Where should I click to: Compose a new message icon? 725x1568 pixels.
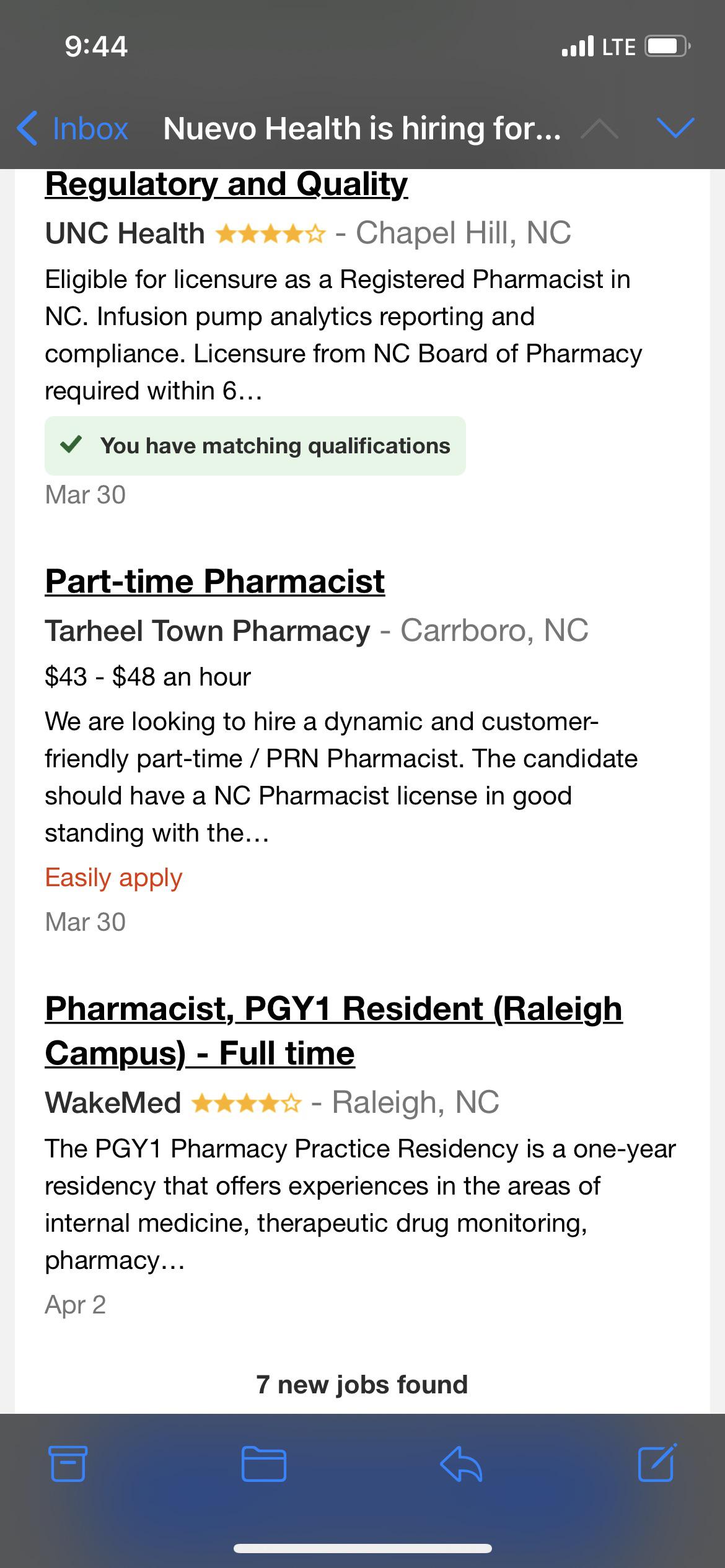tap(657, 1463)
